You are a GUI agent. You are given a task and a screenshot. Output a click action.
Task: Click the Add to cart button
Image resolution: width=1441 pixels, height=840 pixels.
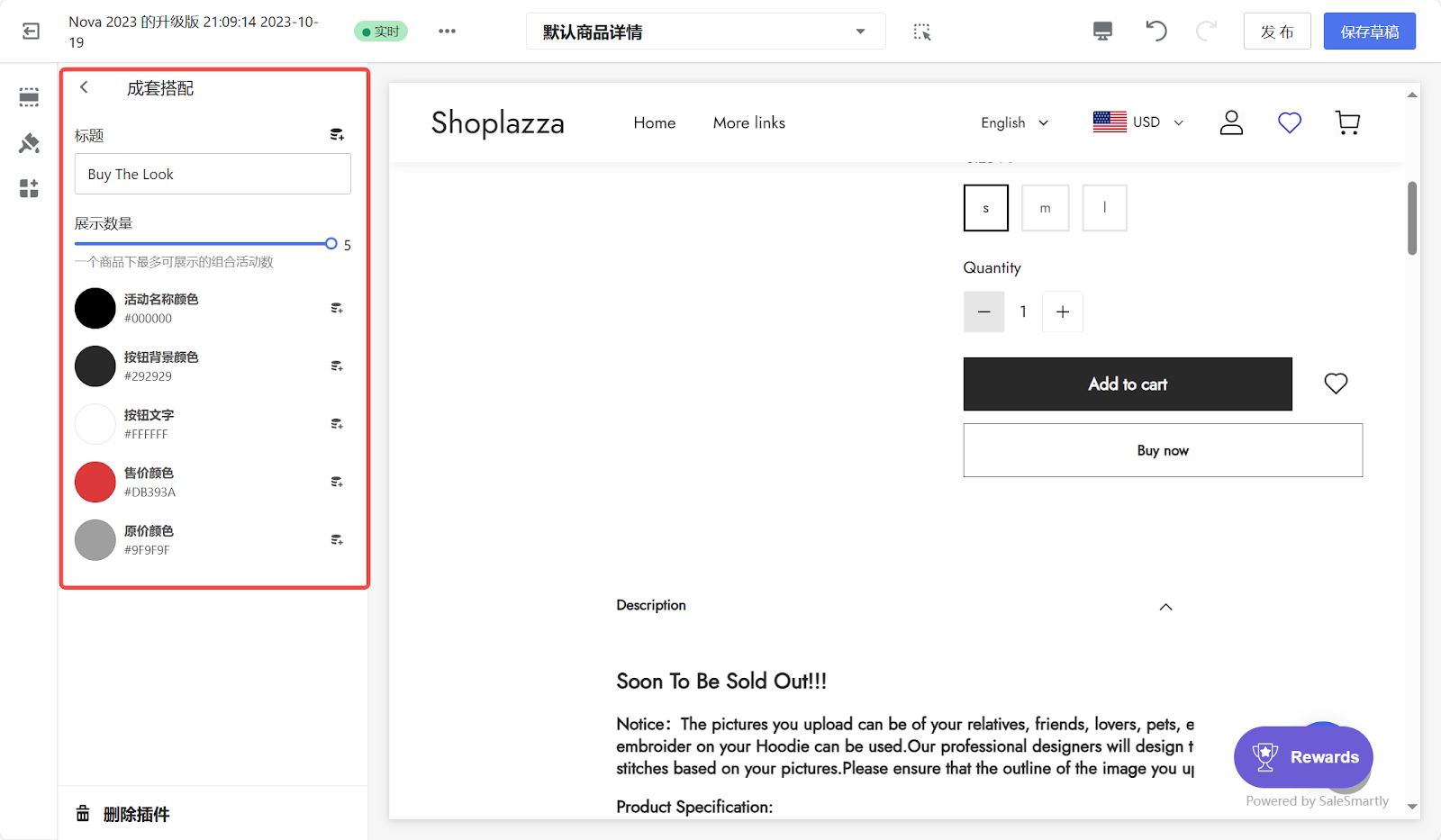coord(1128,384)
